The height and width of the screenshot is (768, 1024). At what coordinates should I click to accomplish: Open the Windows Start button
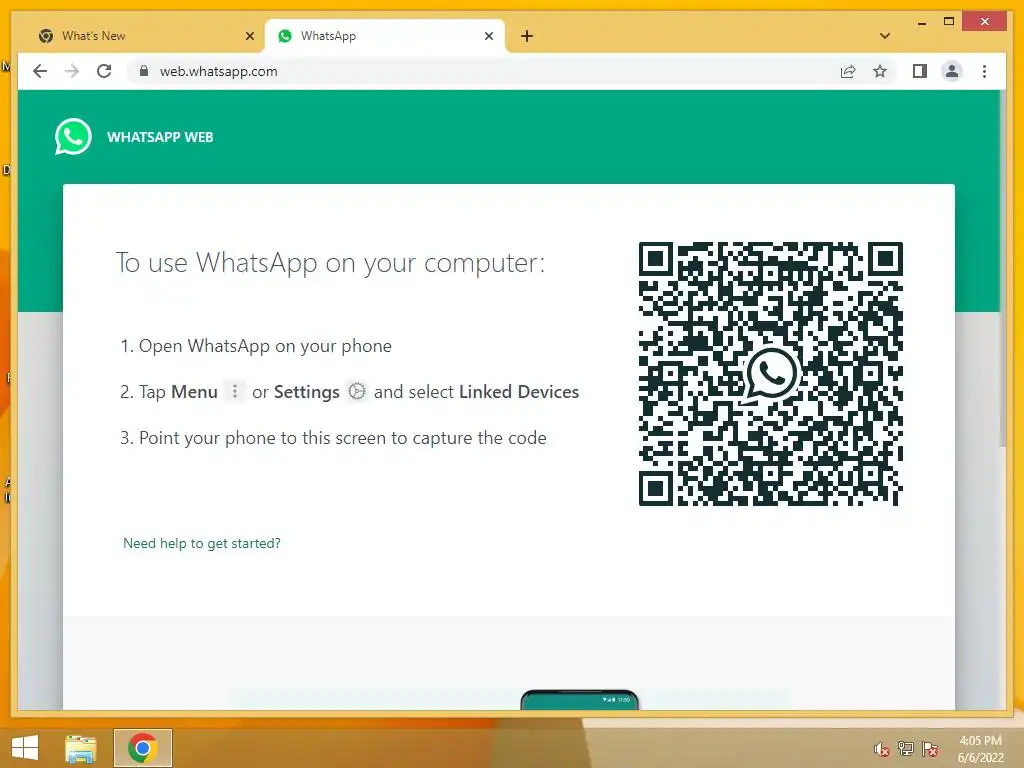coord(25,748)
